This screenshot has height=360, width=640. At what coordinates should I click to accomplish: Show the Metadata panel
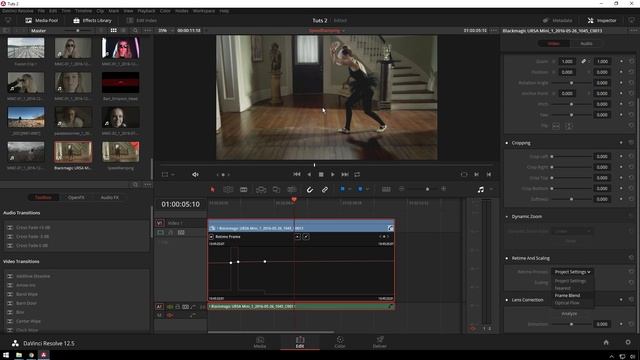click(x=558, y=20)
